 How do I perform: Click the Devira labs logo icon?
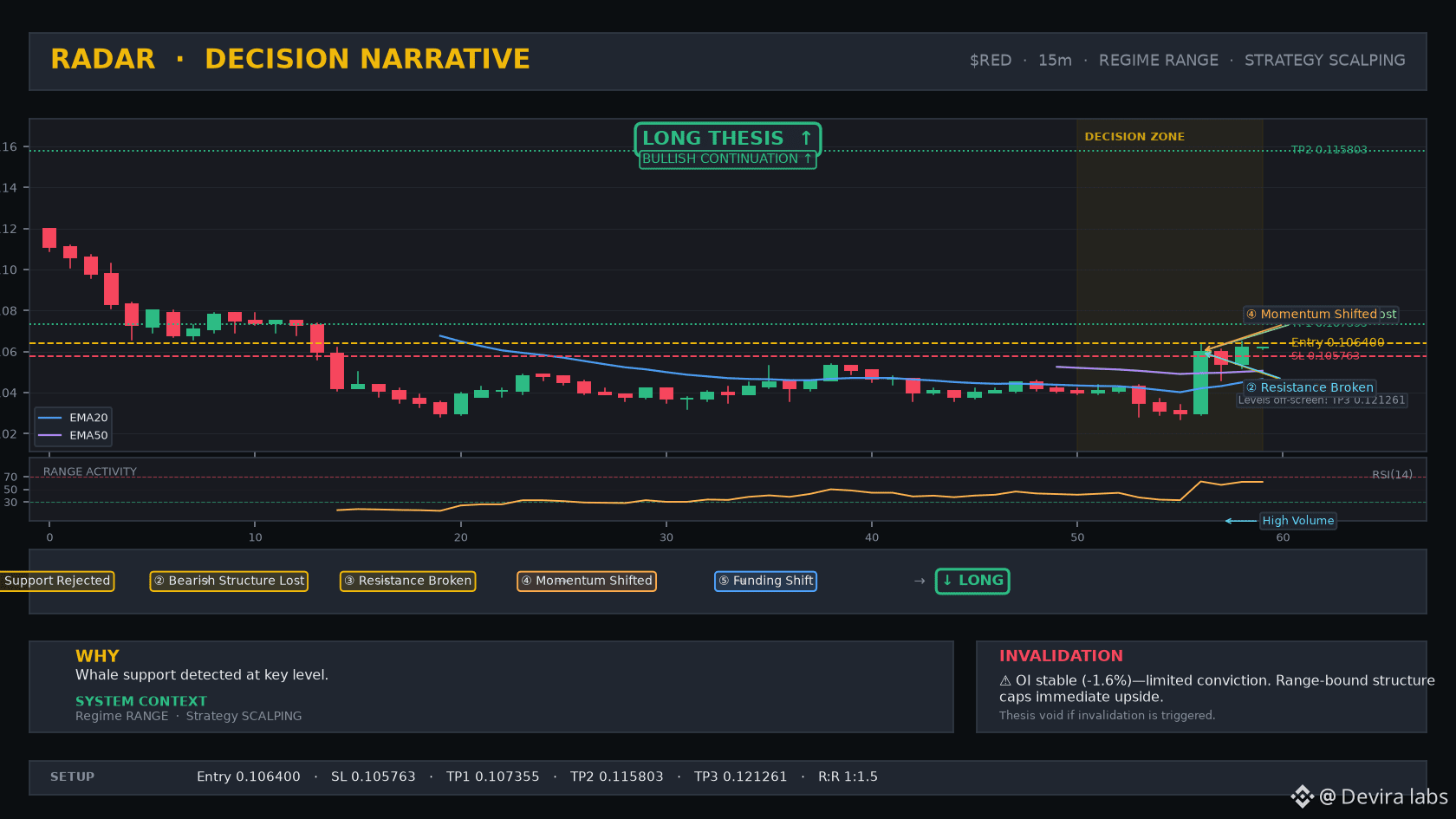(x=1302, y=796)
